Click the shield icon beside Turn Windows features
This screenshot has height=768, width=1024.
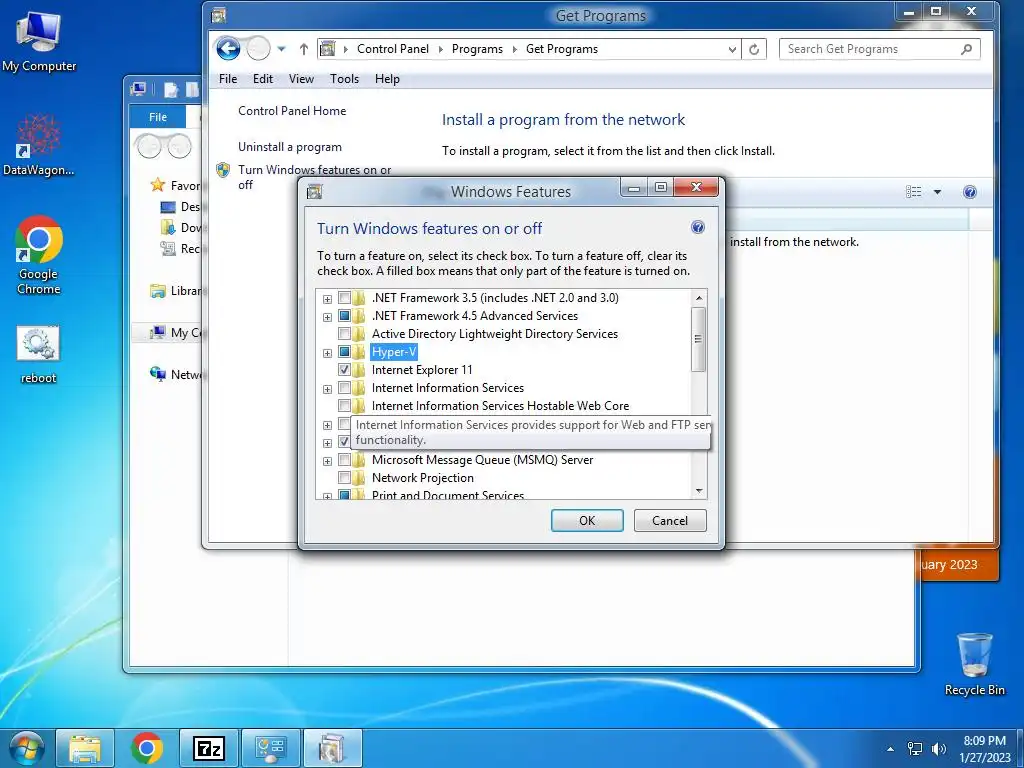click(x=223, y=170)
